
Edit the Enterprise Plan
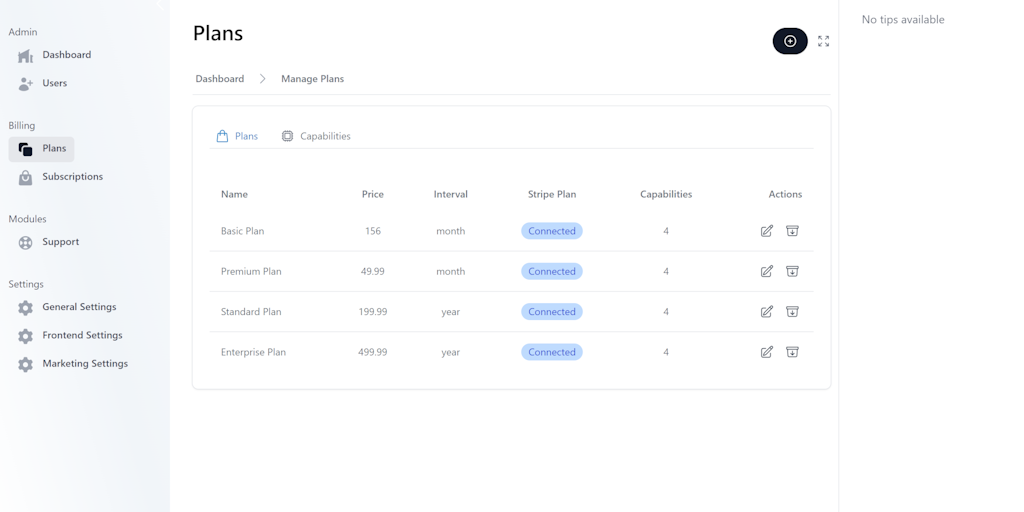(x=766, y=352)
